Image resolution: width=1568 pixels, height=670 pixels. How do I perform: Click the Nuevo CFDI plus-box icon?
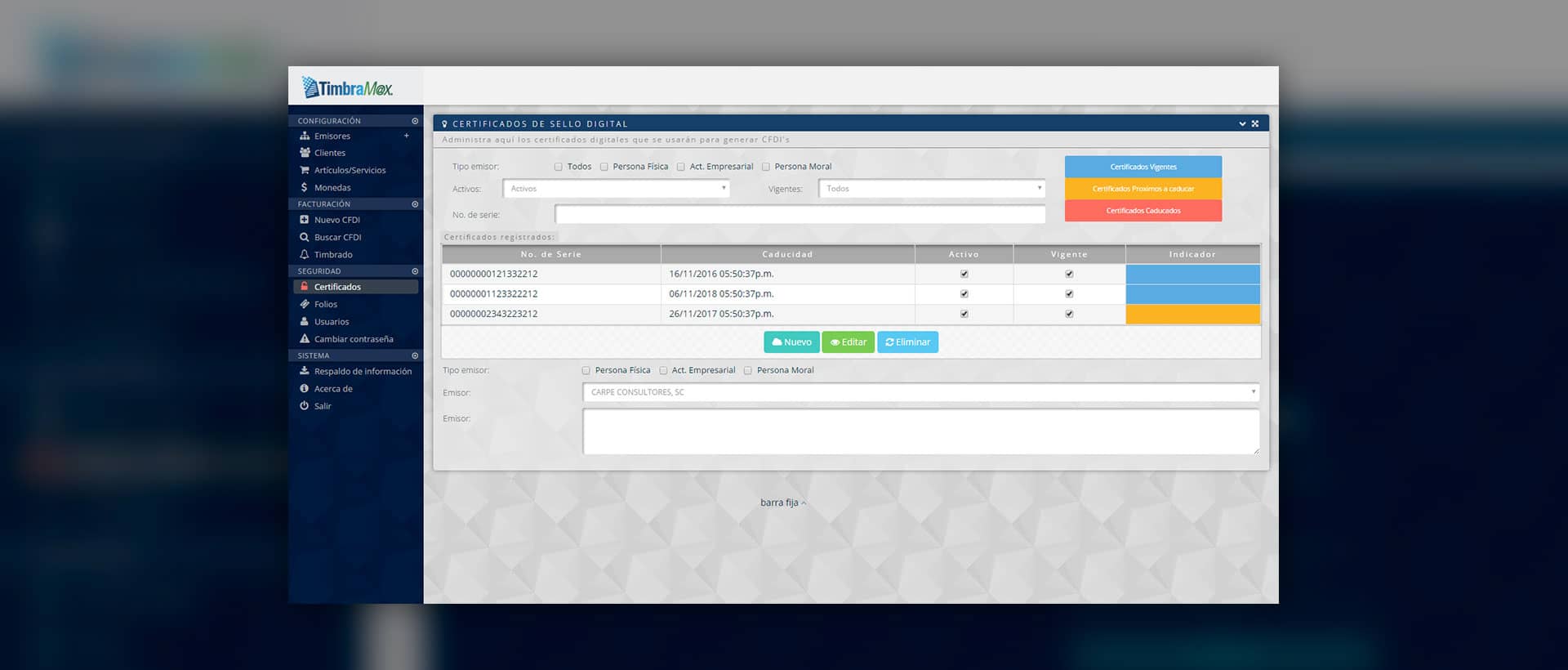tap(305, 220)
